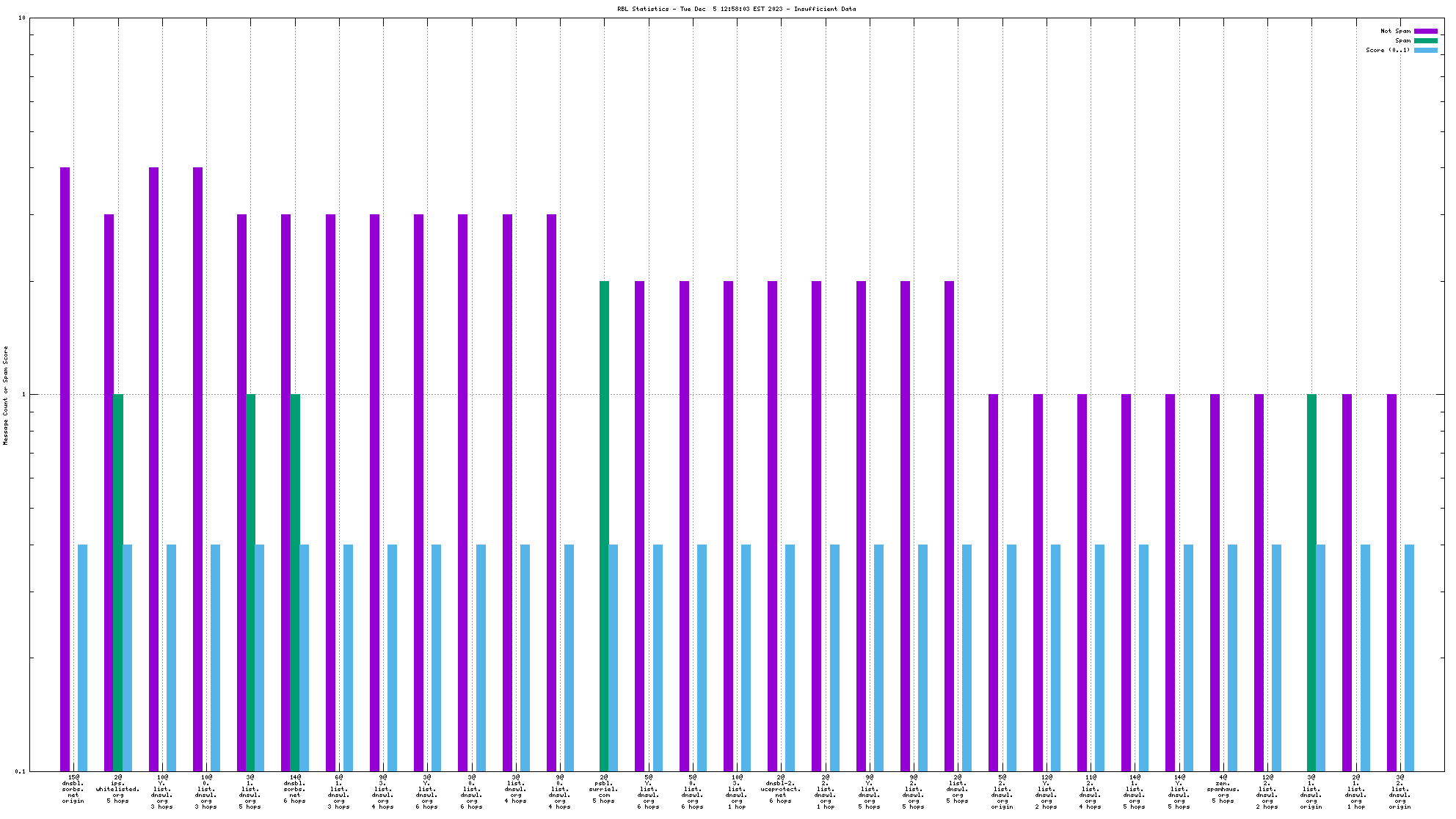Click the purple Not Spam legend swatch
Image resolution: width=1456 pixels, height=819 pixels.
1425,31
